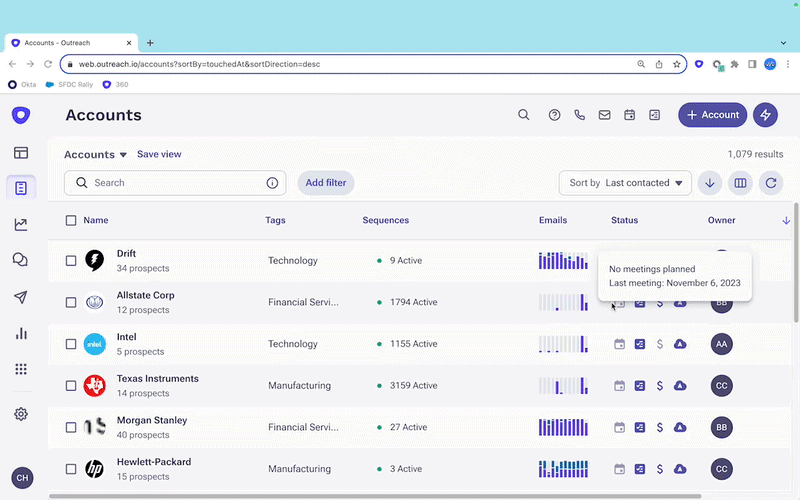Open the email envelope icon in header
Screen dimensions: 800x500
[x=605, y=115]
